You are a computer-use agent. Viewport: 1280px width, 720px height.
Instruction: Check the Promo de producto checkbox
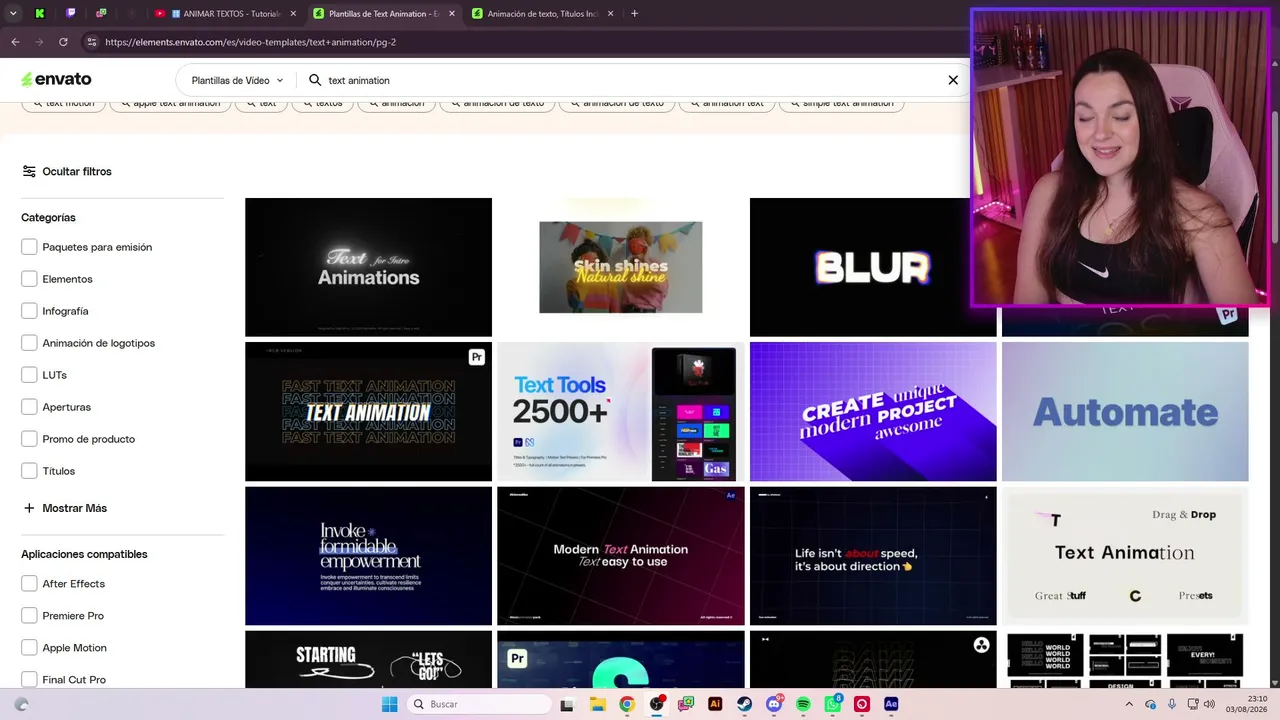pos(29,439)
